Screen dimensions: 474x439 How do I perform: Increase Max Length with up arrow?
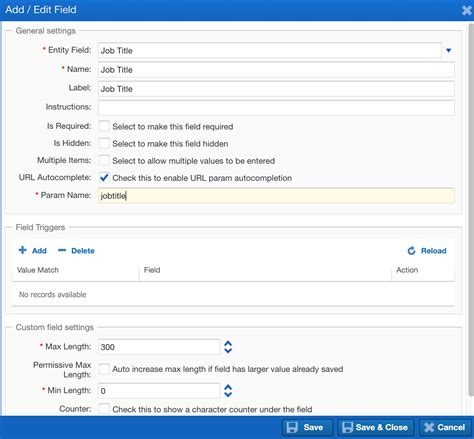click(x=228, y=343)
